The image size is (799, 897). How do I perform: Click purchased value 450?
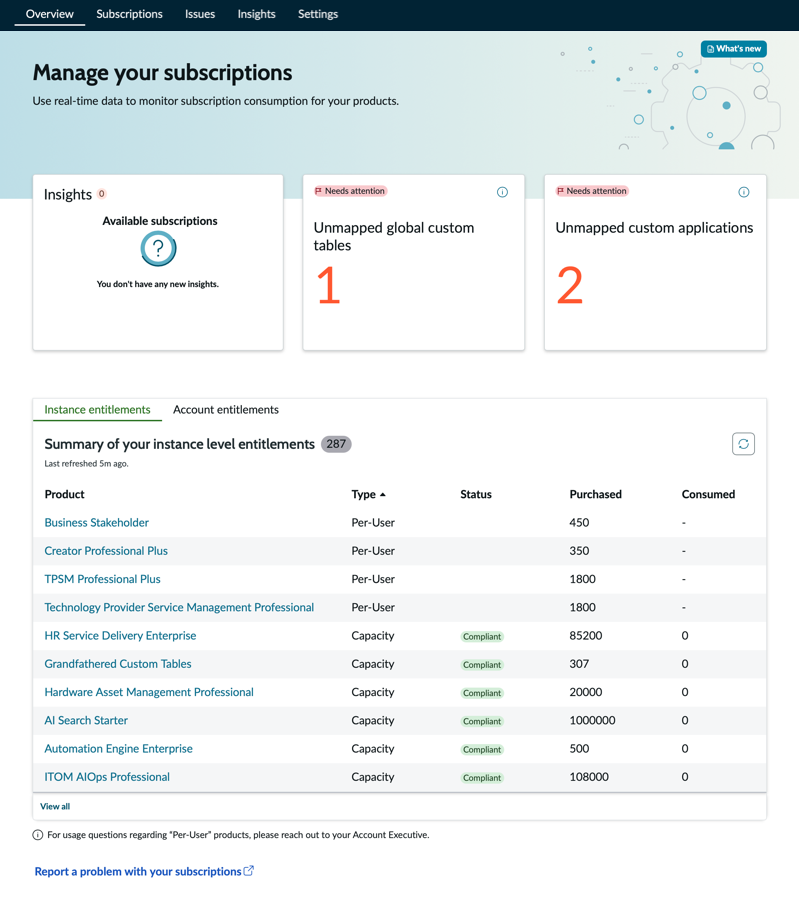(x=579, y=522)
